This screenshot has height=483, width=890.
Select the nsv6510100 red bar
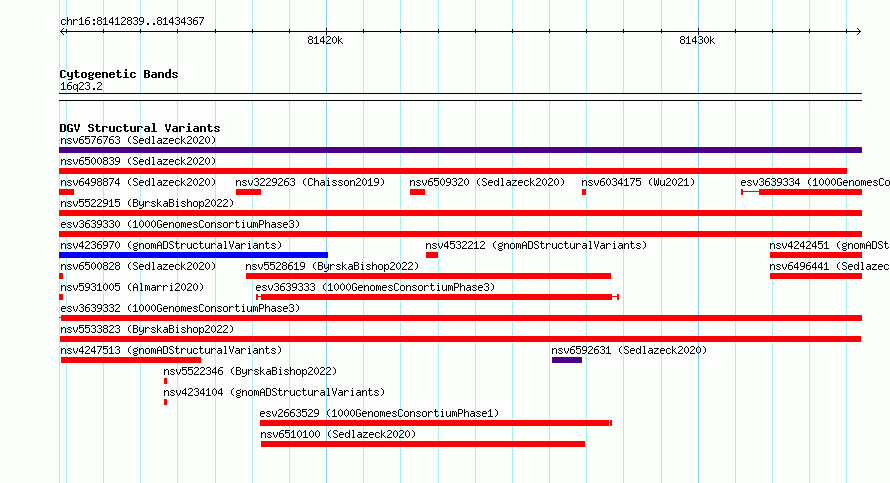pos(423,444)
